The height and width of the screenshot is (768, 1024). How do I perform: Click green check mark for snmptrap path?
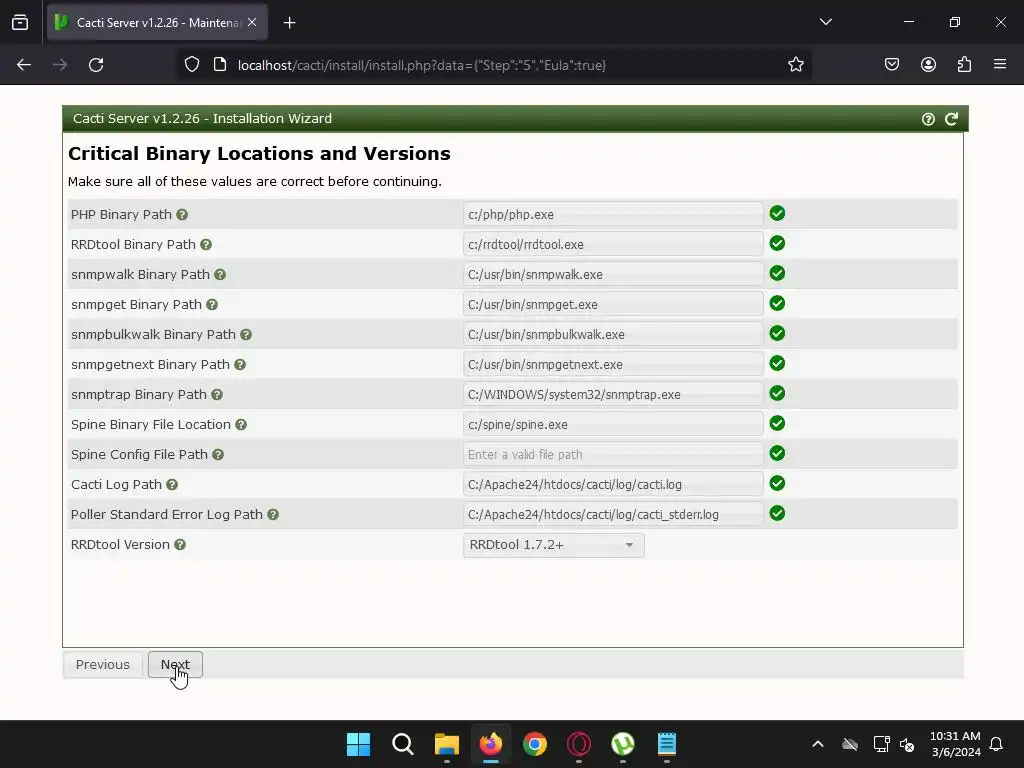(x=777, y=394)
